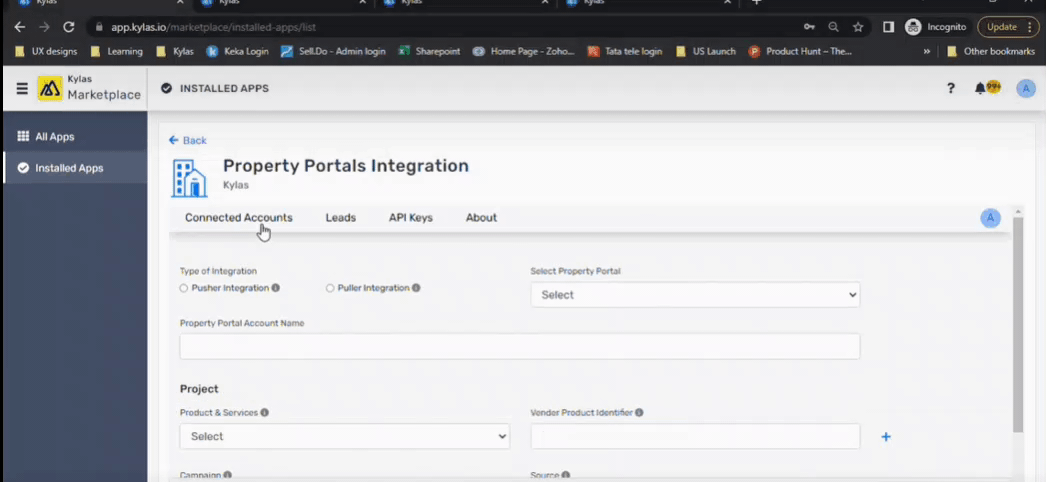Open the Product Hunt bookmark
This screenshot has width=1046, height=482.
[801, 51]
